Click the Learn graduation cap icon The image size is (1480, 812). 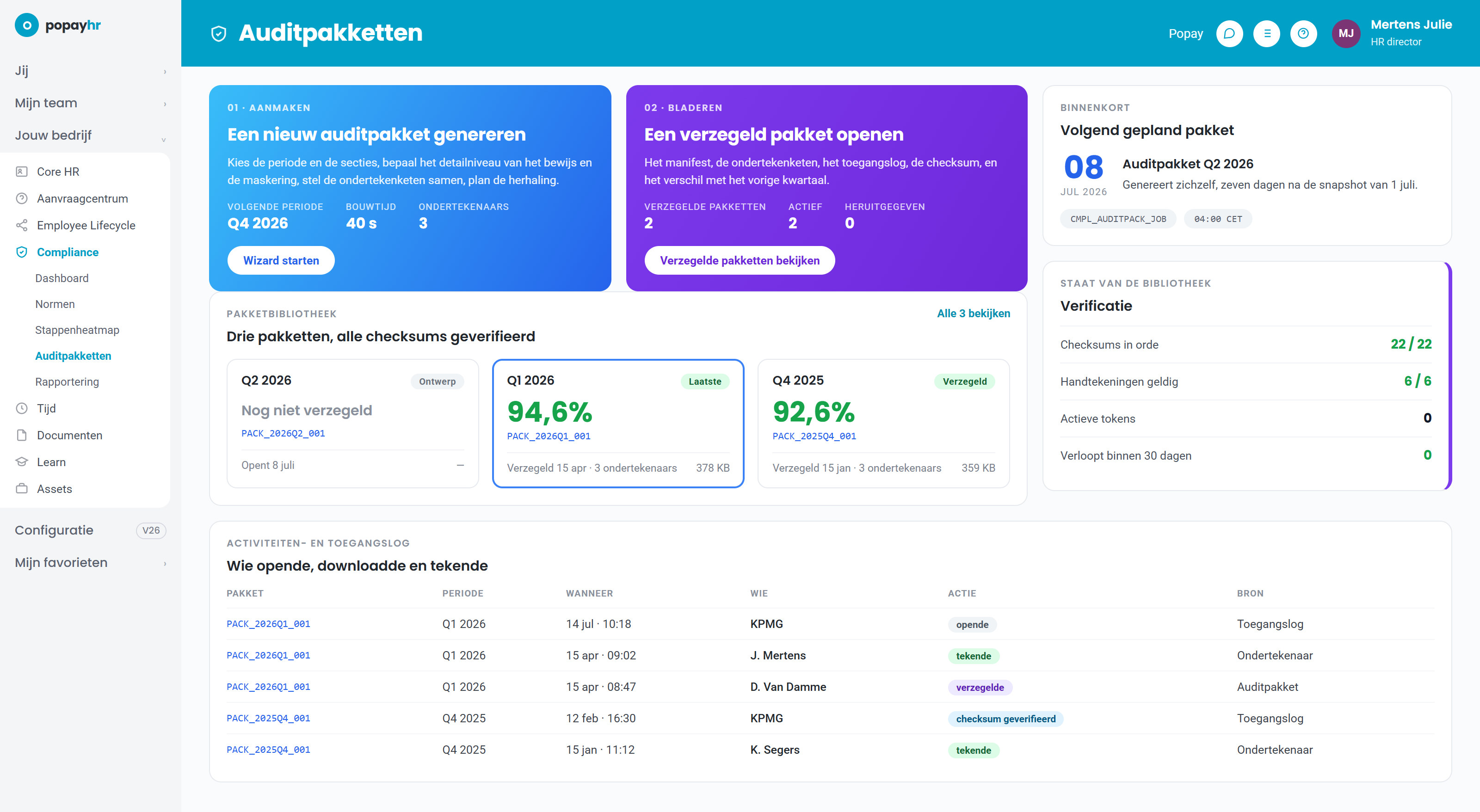coord(22,461)
